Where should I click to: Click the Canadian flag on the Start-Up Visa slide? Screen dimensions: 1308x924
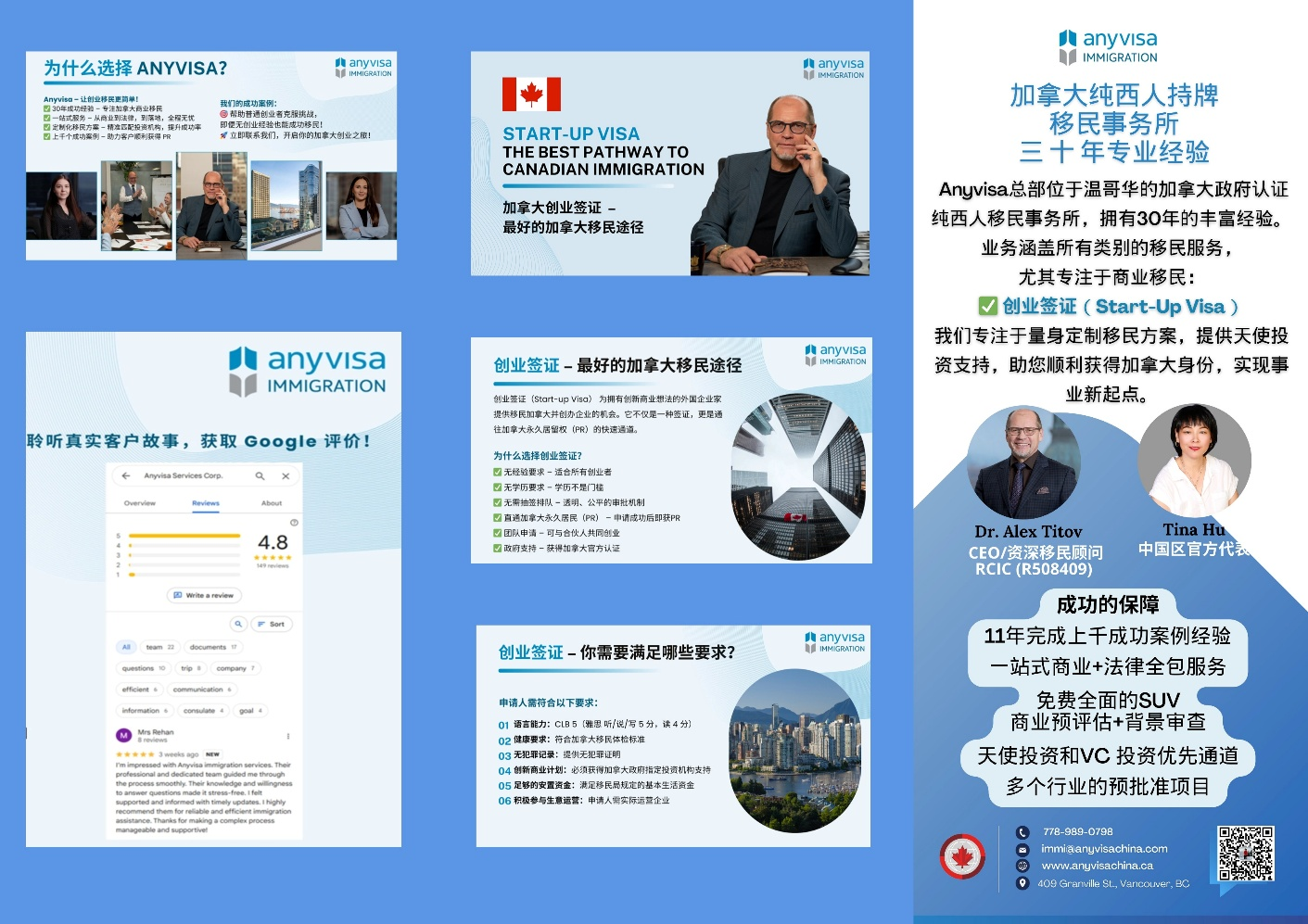click(x=531, y=95)
